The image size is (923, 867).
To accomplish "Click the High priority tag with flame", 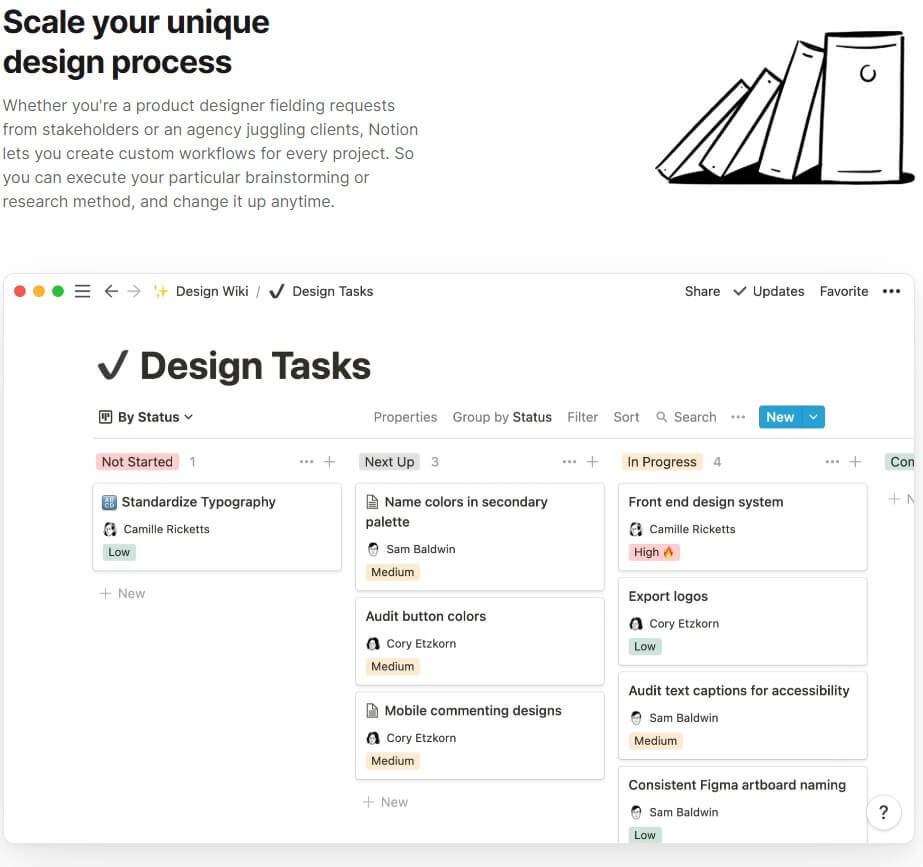I will pyautogui.click(x=654, y=552).
